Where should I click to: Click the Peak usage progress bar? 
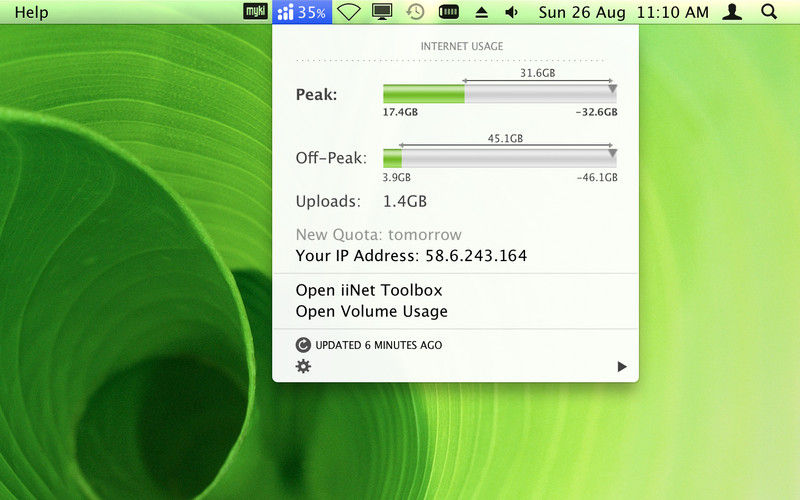(500, 94)
